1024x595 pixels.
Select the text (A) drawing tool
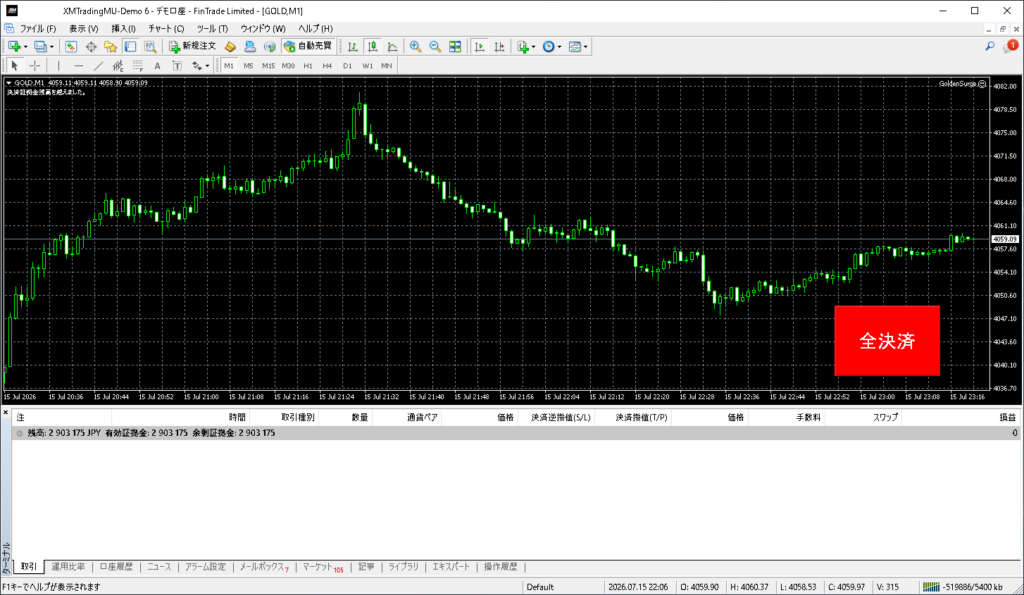[x=157, y=65]
